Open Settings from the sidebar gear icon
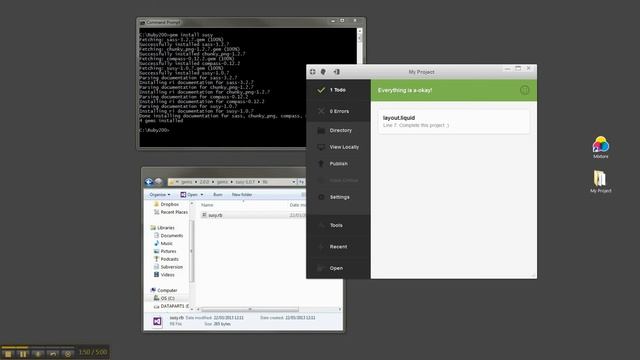 tap(321, 197)
